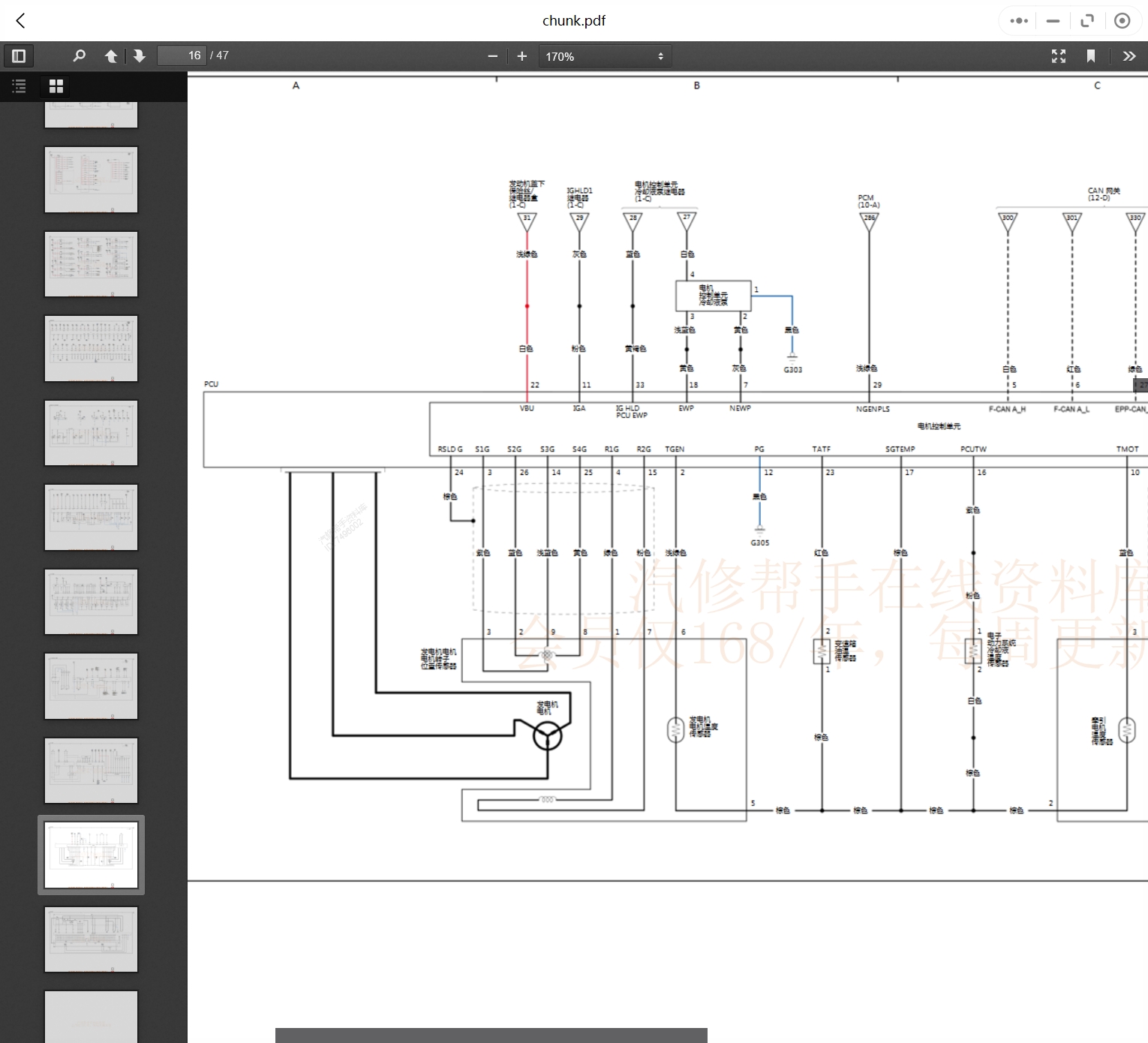Click the page number input field
This screenshot has width=1148, height=1043.
pyautogui.click(x=182, y=56)
